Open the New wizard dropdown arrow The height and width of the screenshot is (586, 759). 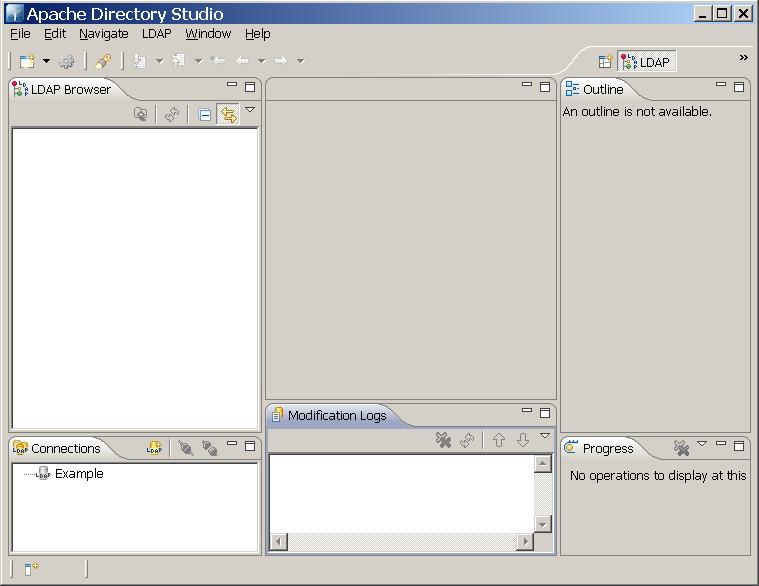[46, 61]
